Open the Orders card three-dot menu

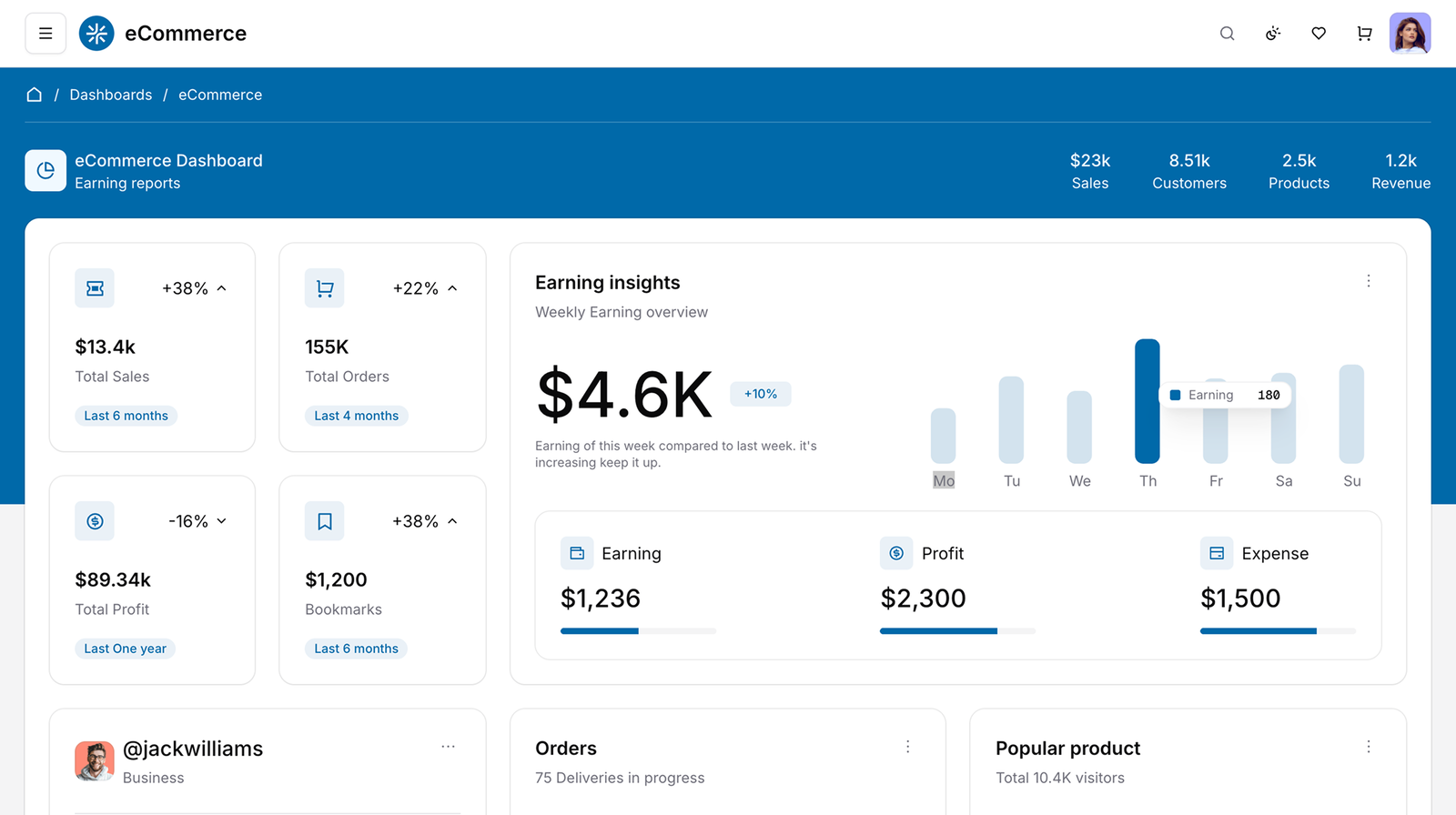click(x=907, y=747)
